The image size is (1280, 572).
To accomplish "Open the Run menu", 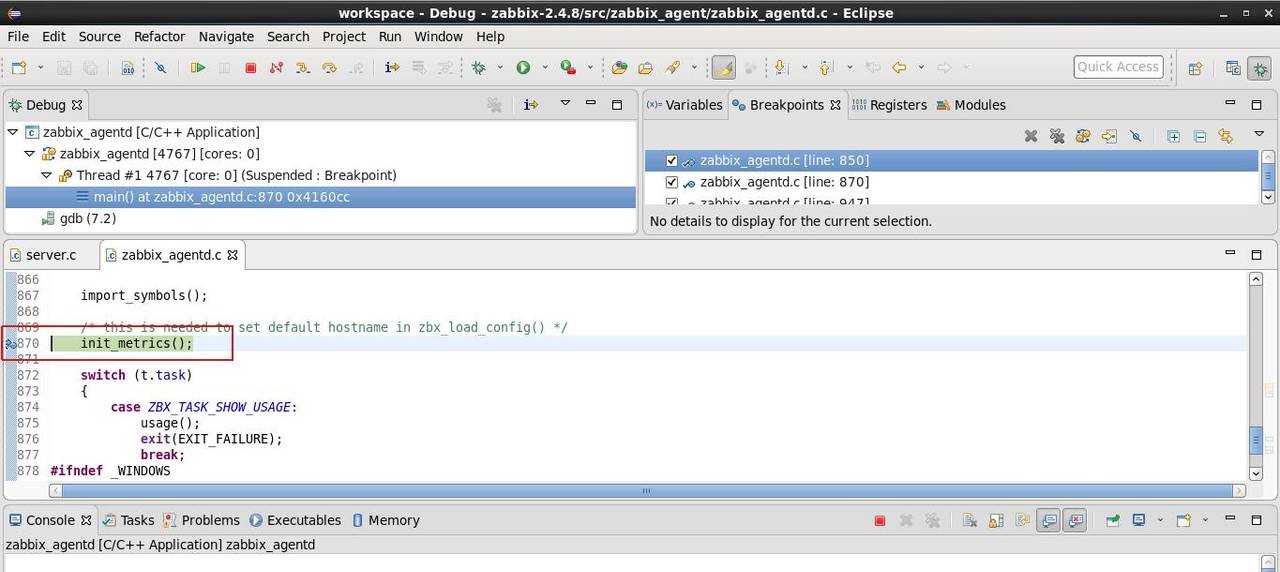I will pos(390,36).
